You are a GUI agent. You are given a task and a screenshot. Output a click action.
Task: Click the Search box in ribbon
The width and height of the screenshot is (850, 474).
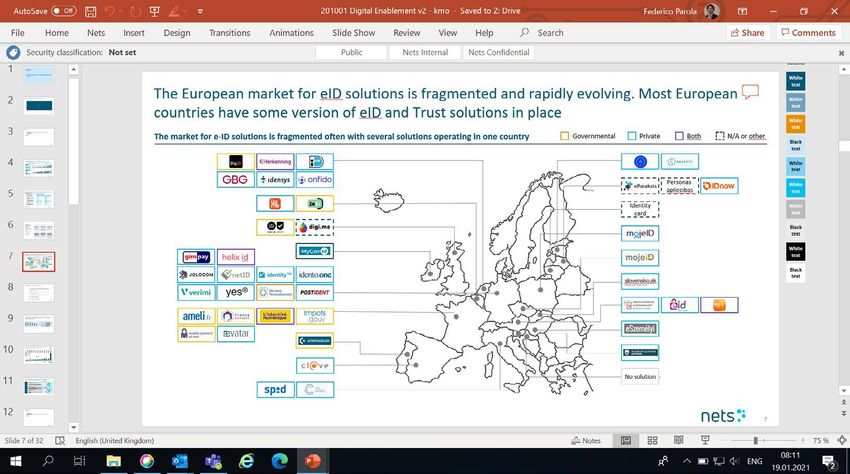[x=542, y=33]
